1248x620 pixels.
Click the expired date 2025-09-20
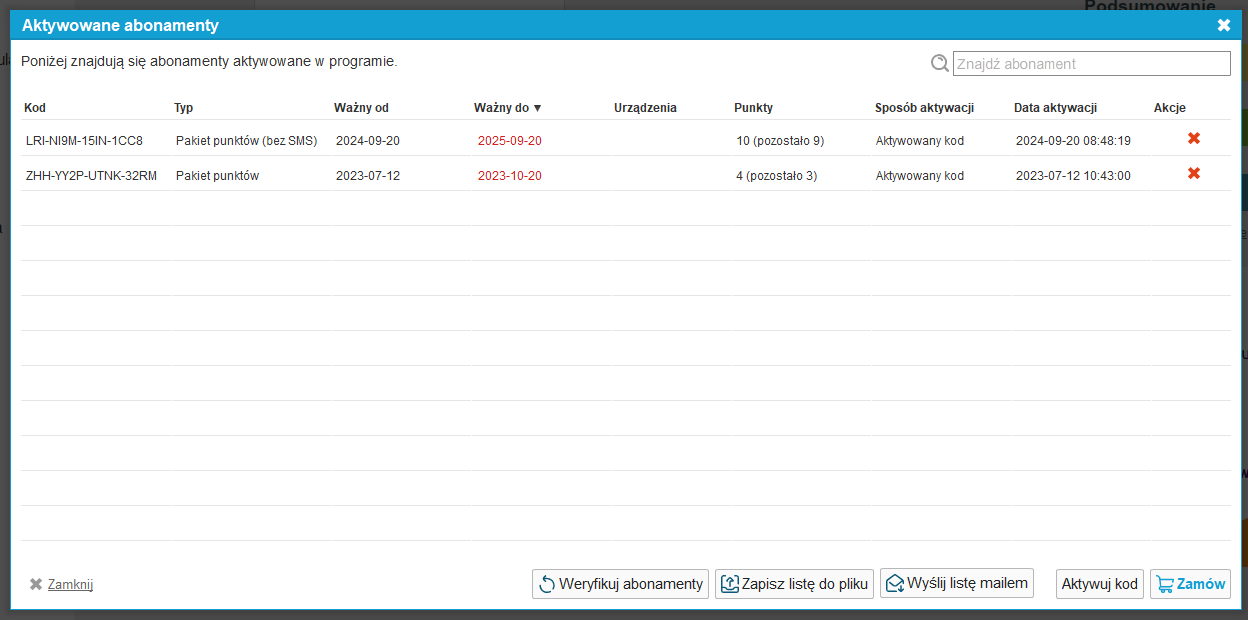point(509,141)
